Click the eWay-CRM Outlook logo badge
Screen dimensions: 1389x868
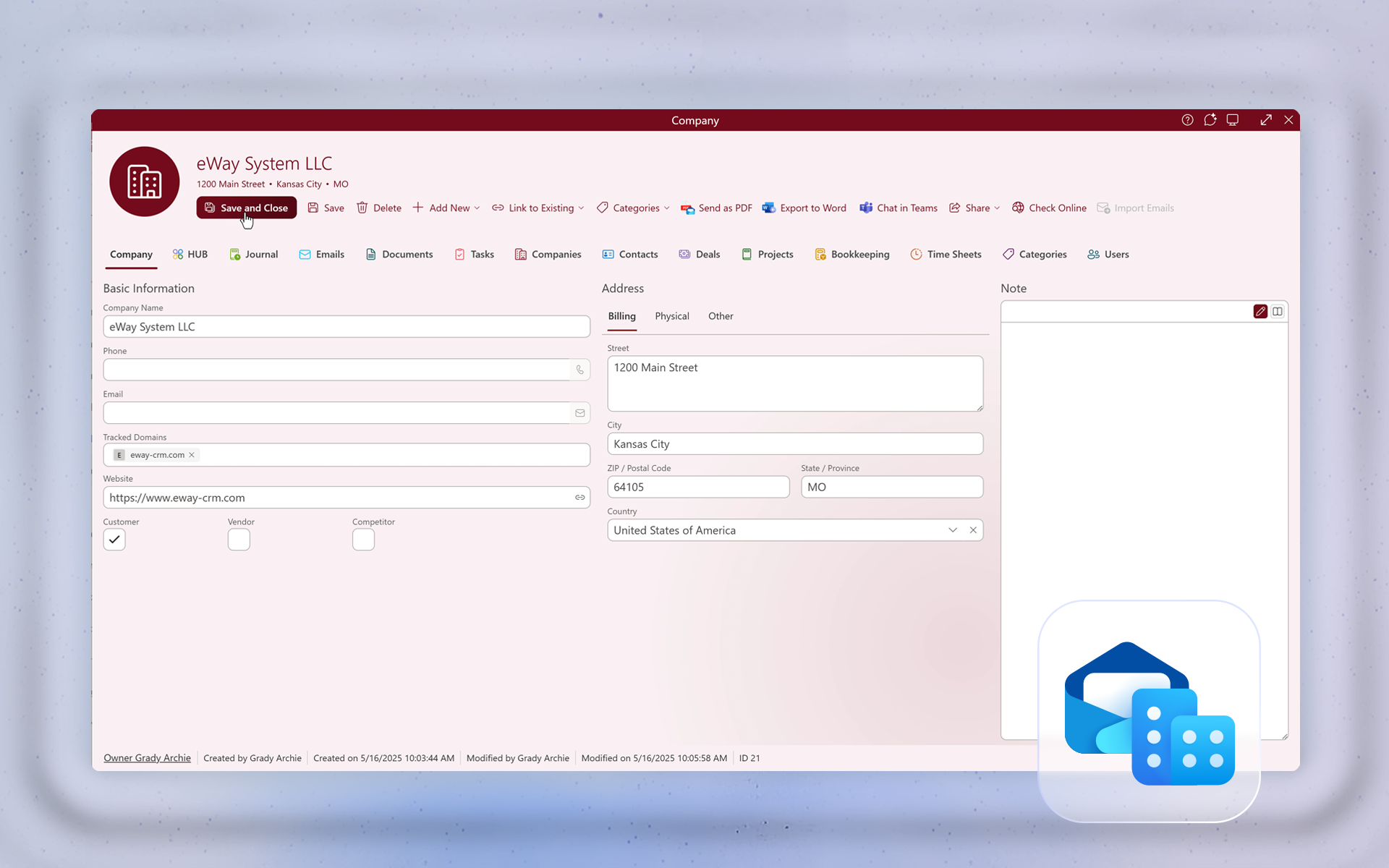click(1150, 712)
